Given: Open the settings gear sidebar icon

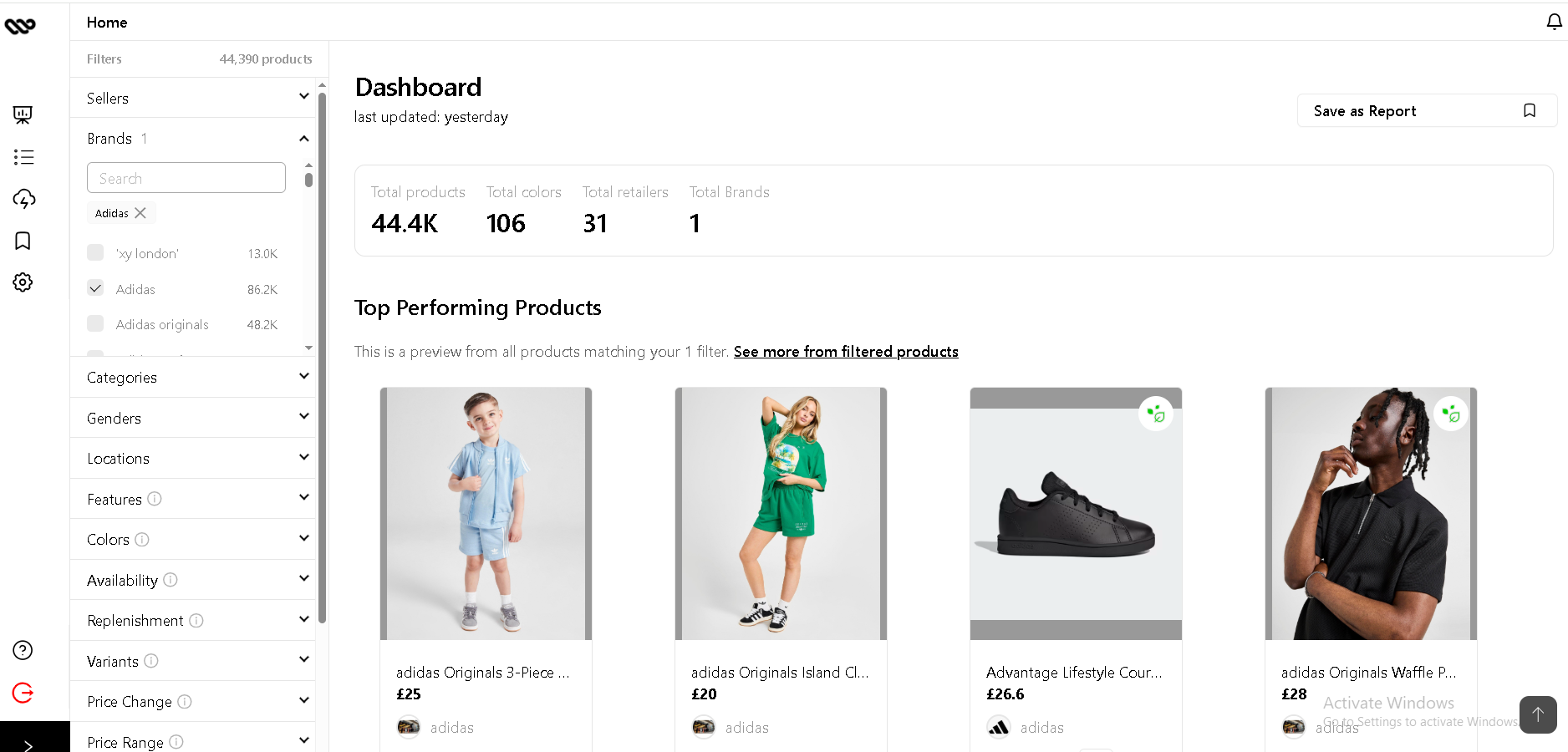Looking at the screenshot, I should 23,282.
